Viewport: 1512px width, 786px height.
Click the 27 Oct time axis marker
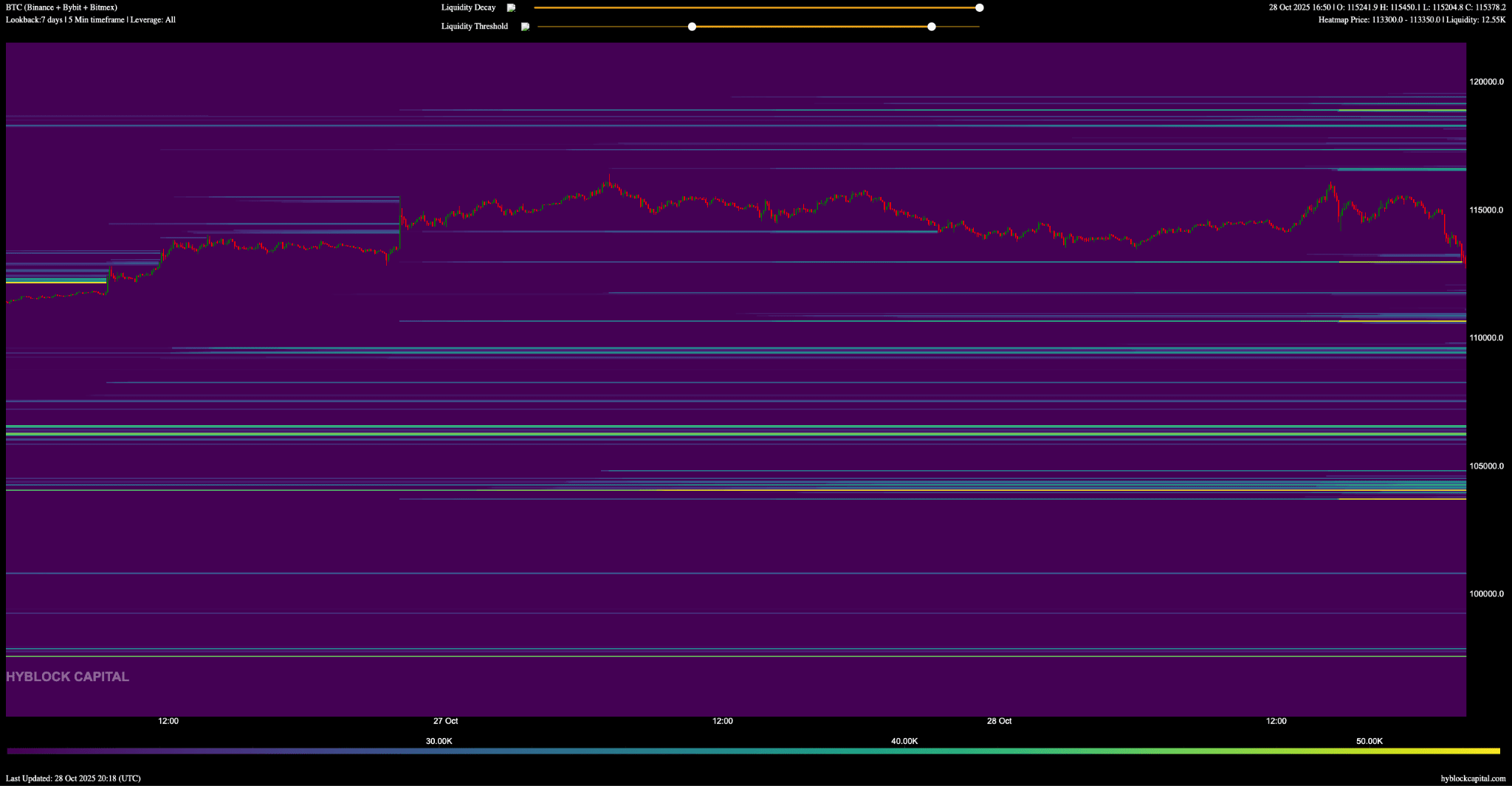[x=445, y=721]
